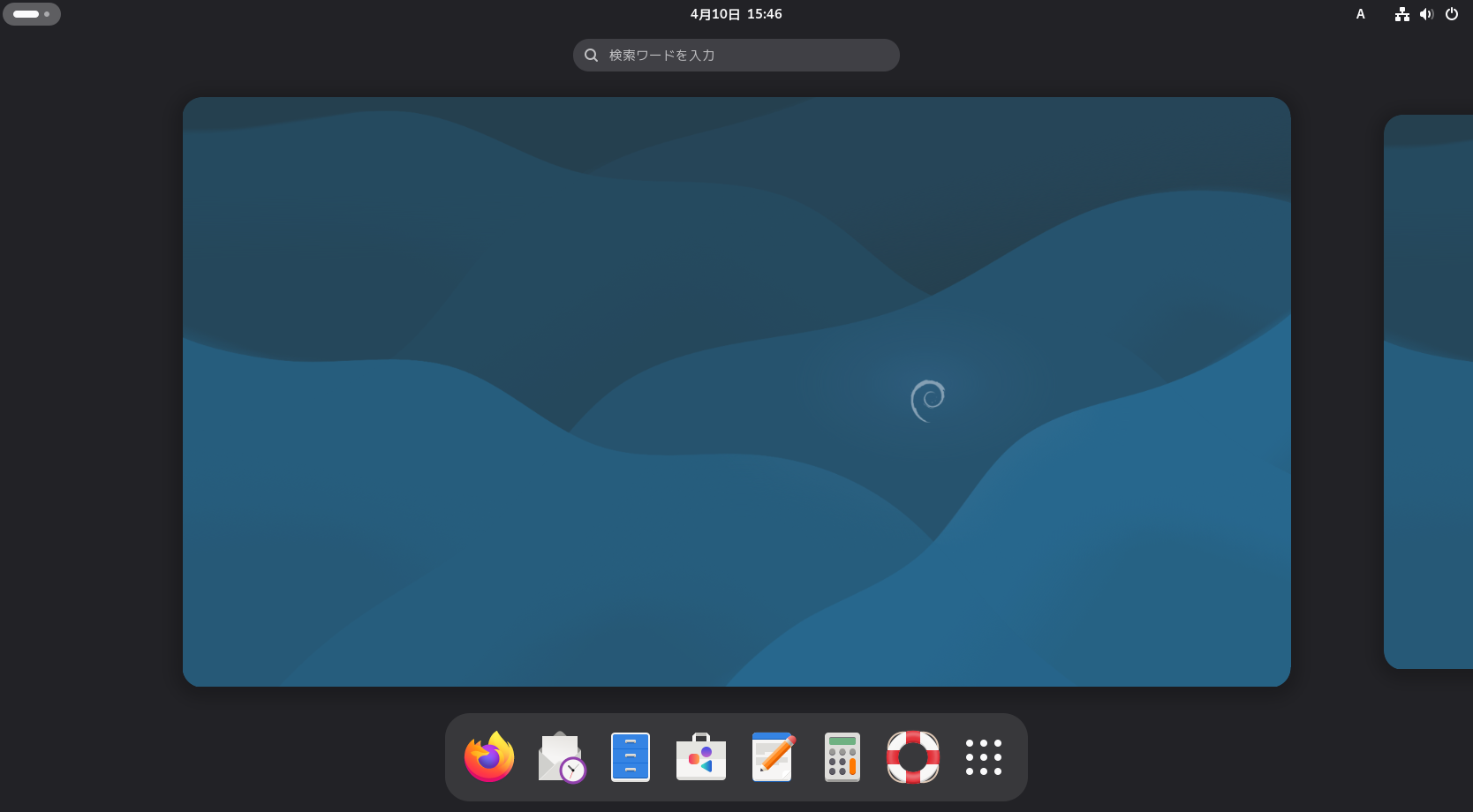Open Help via the lifebuoy icon

913,757
